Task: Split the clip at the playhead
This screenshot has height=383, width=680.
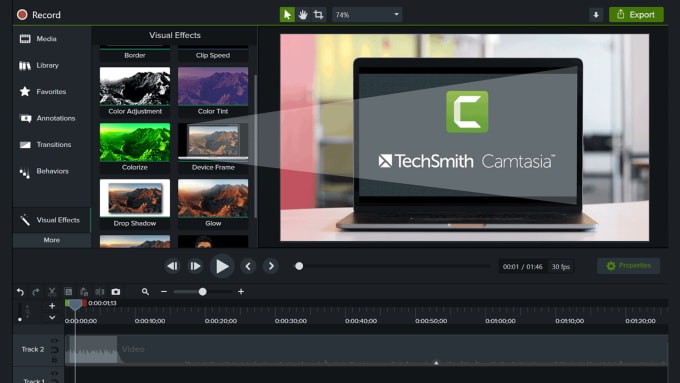Action: coord(100,292)
